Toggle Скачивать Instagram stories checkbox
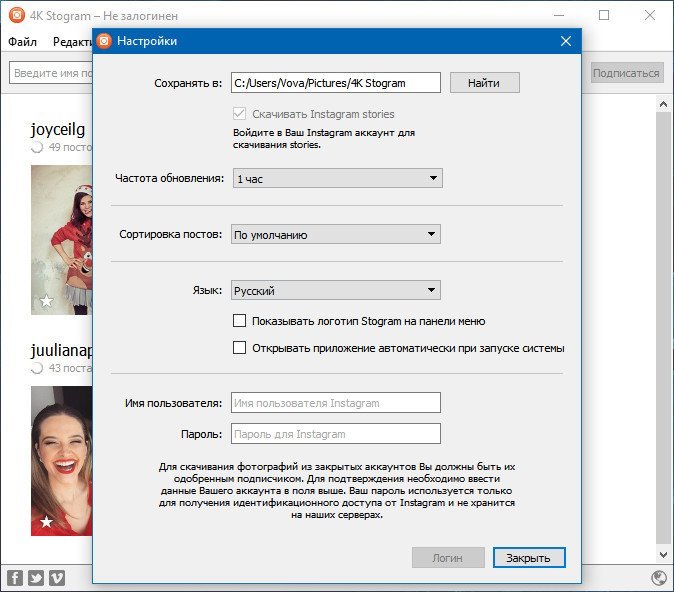The image size is (674, 592). click(239, 113)
